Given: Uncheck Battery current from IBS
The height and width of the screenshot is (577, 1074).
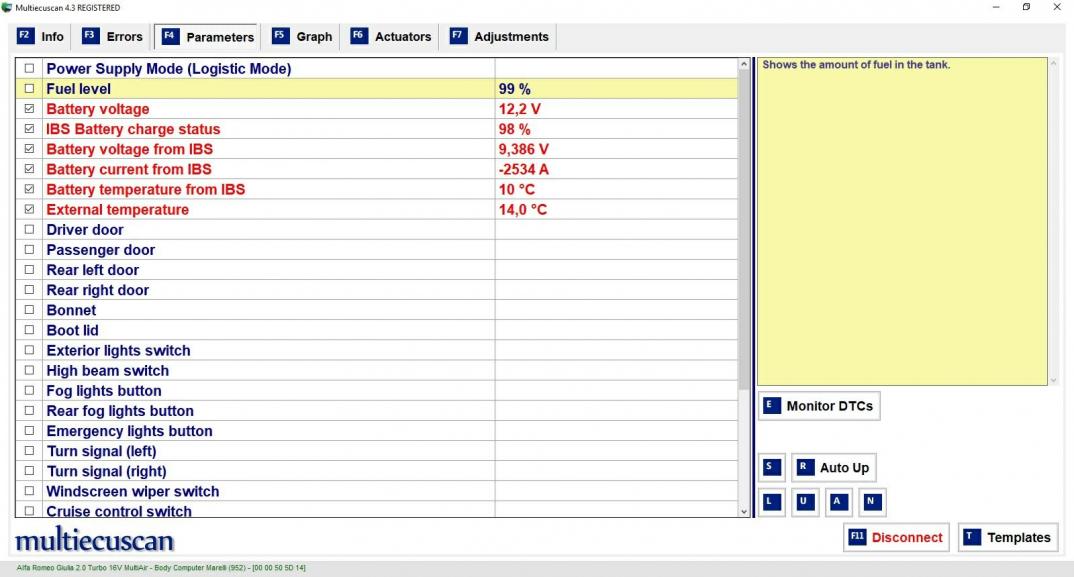Looking at the screenshot, I should [x=29, y=169].
